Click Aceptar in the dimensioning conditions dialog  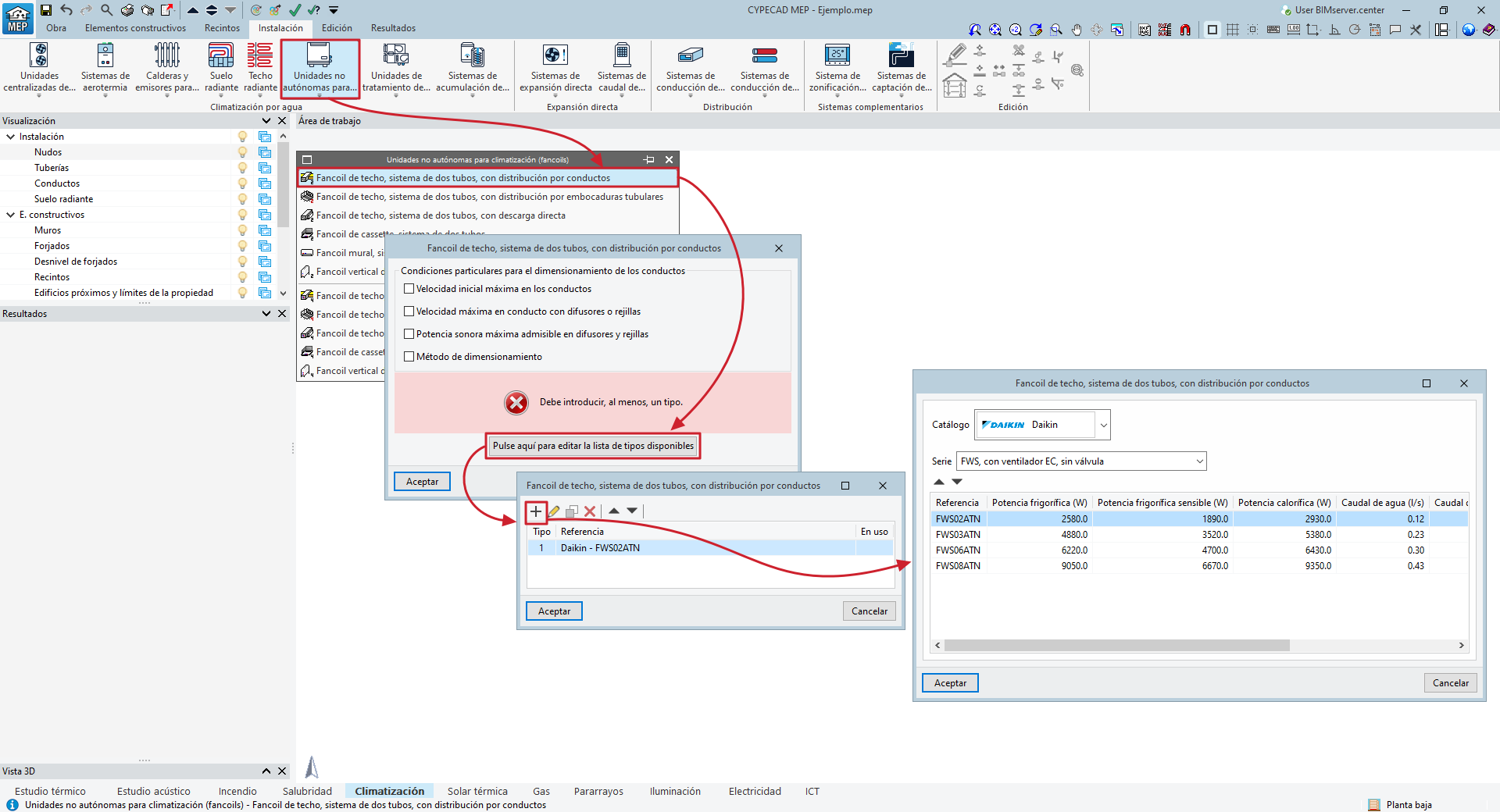pyautogui.click(x=422, y=482)
